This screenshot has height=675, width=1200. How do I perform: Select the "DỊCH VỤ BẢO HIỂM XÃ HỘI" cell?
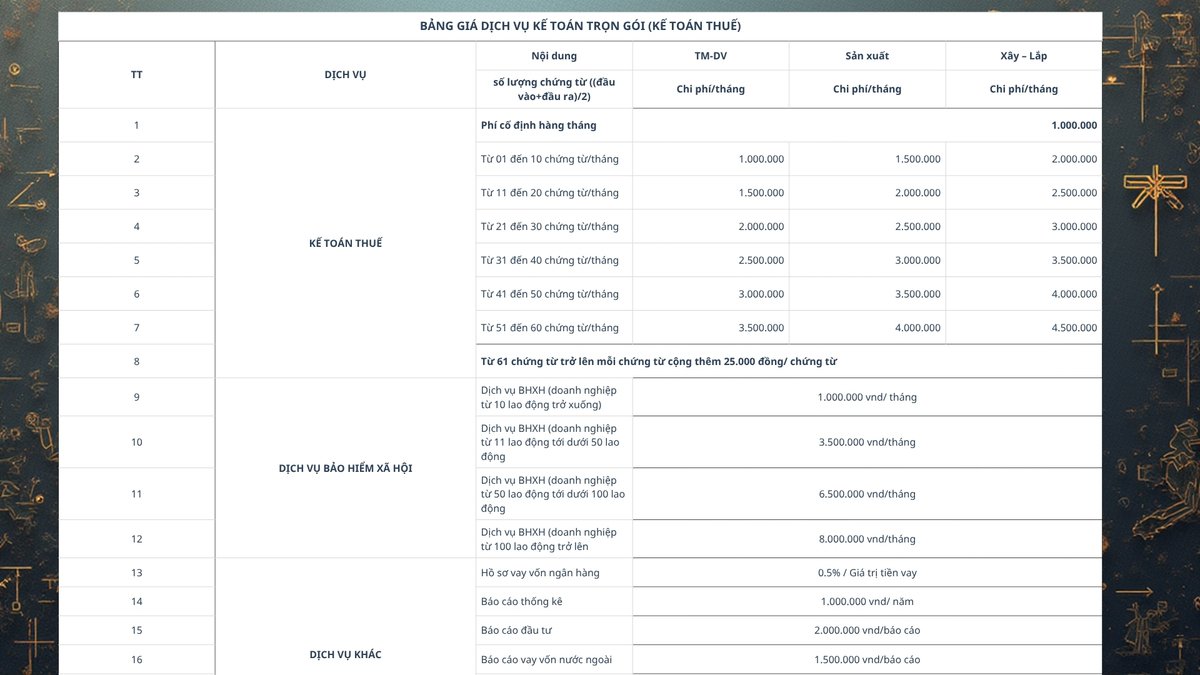coord(345,468)
